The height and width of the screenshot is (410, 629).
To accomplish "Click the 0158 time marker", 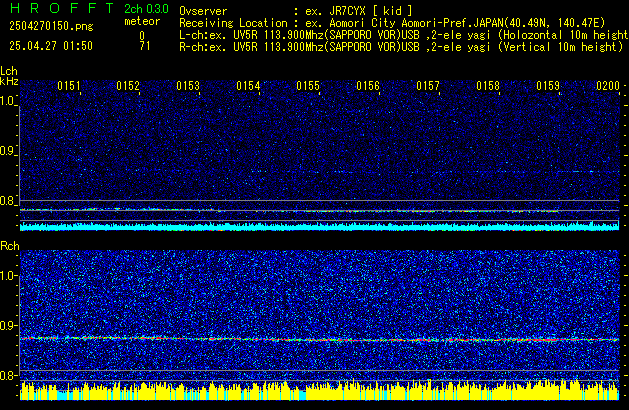I will click(488, 86).
